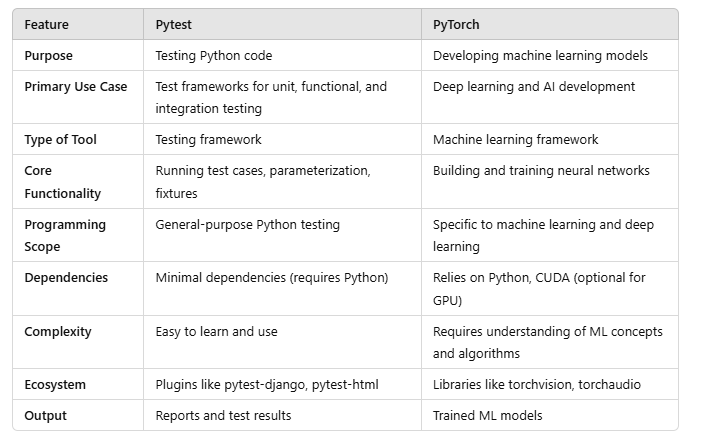
Task: Click 'Reports and test results' cell
Action: 223,416
